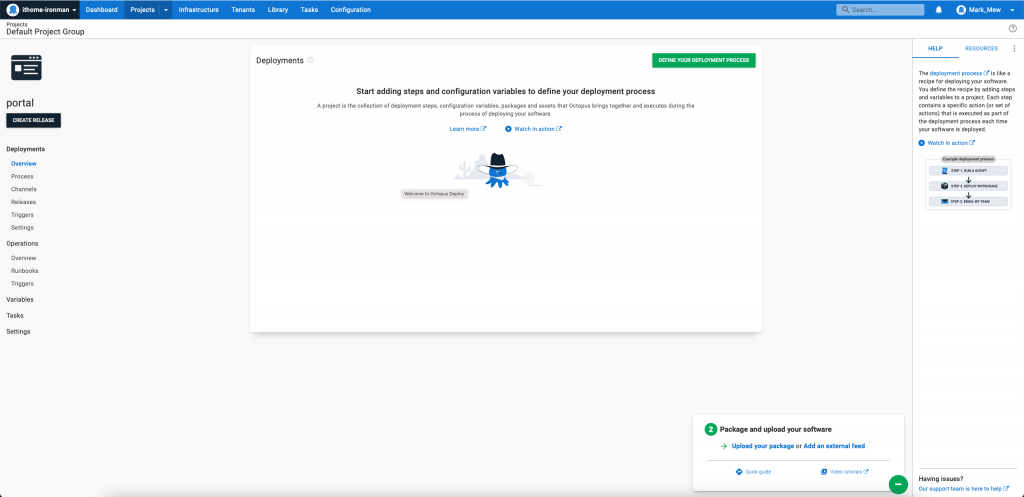
Task: Click the cowboy octopus illustration
Action: point(498,171)
